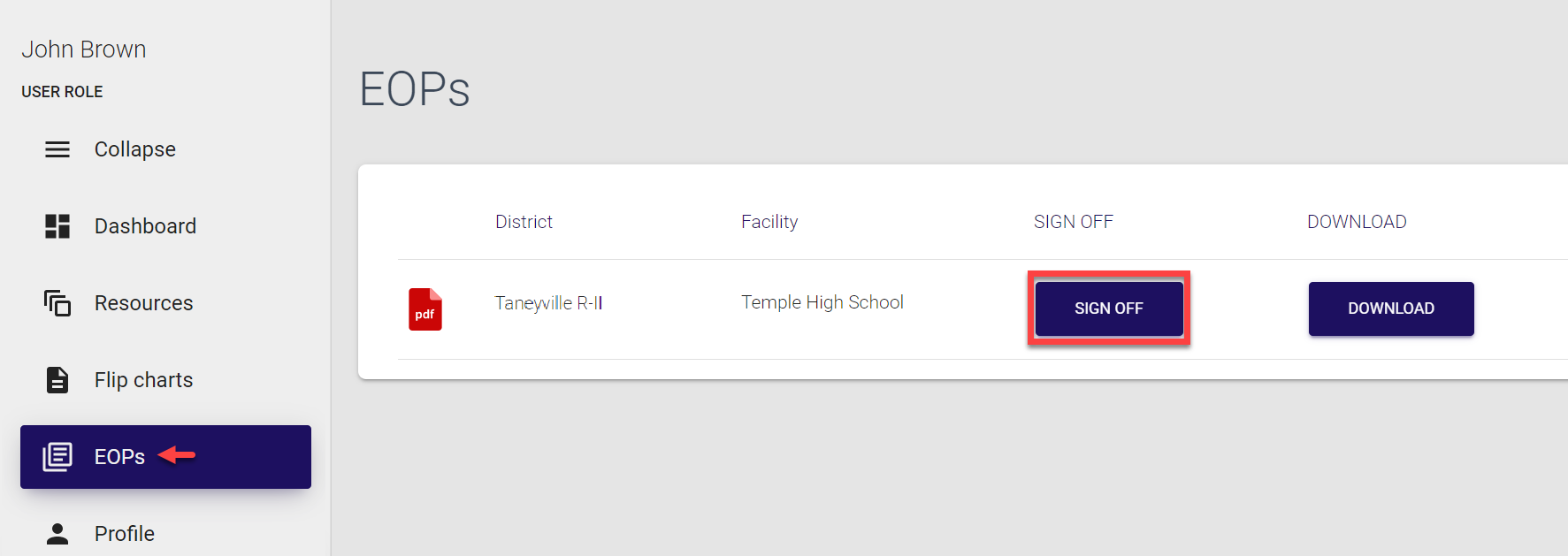
Task: Click the Dashboard grid icon
Action: (x=57, y=226)
